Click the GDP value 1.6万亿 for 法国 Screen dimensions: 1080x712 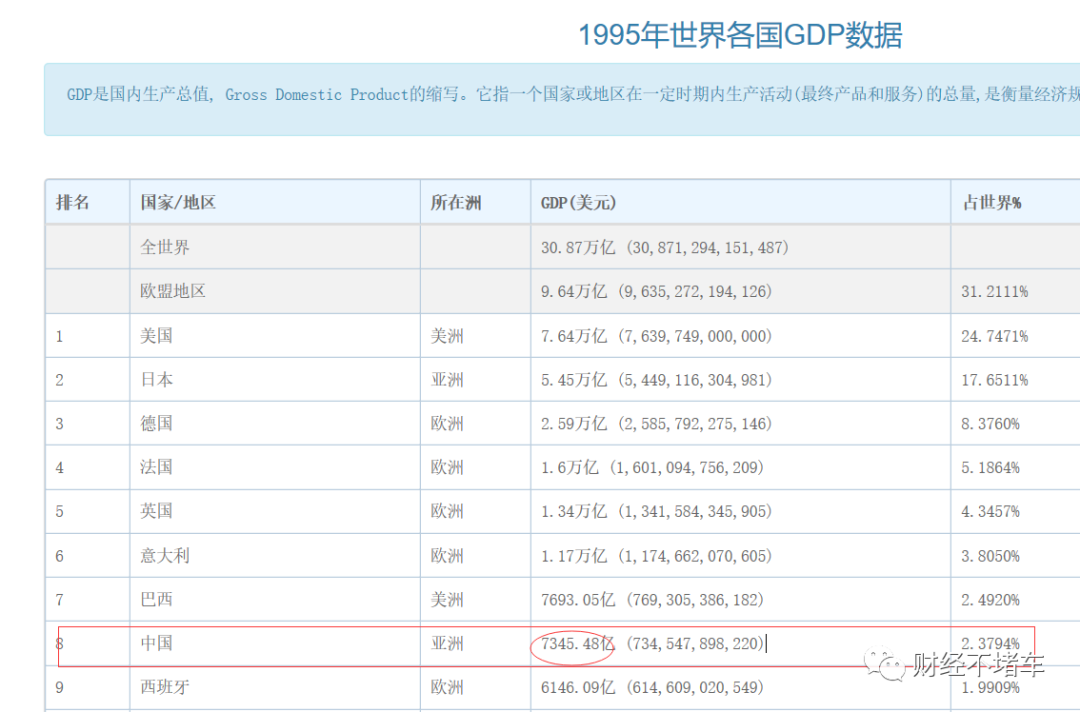(569, 468)
